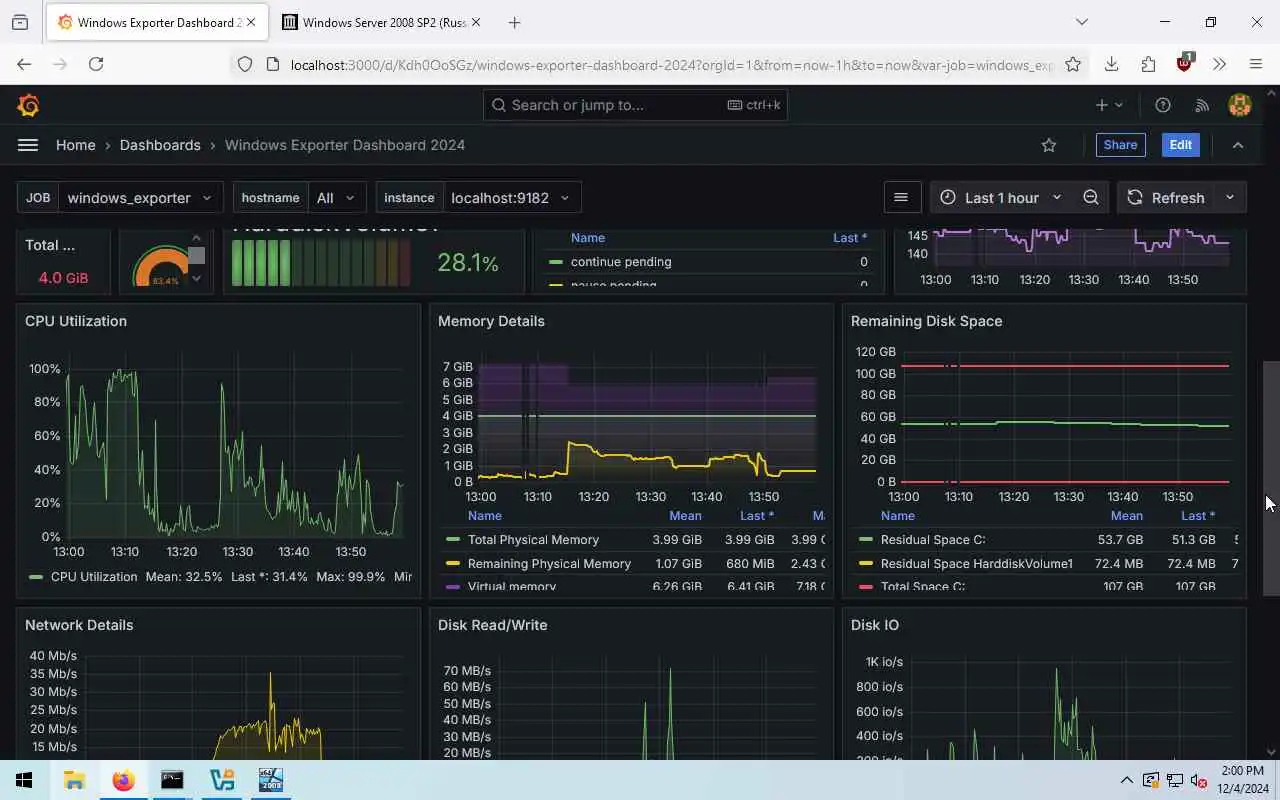Open the hamburger navigation menu
The height and width of the screenshot is (800, 1280).
(x=28, y=145)
